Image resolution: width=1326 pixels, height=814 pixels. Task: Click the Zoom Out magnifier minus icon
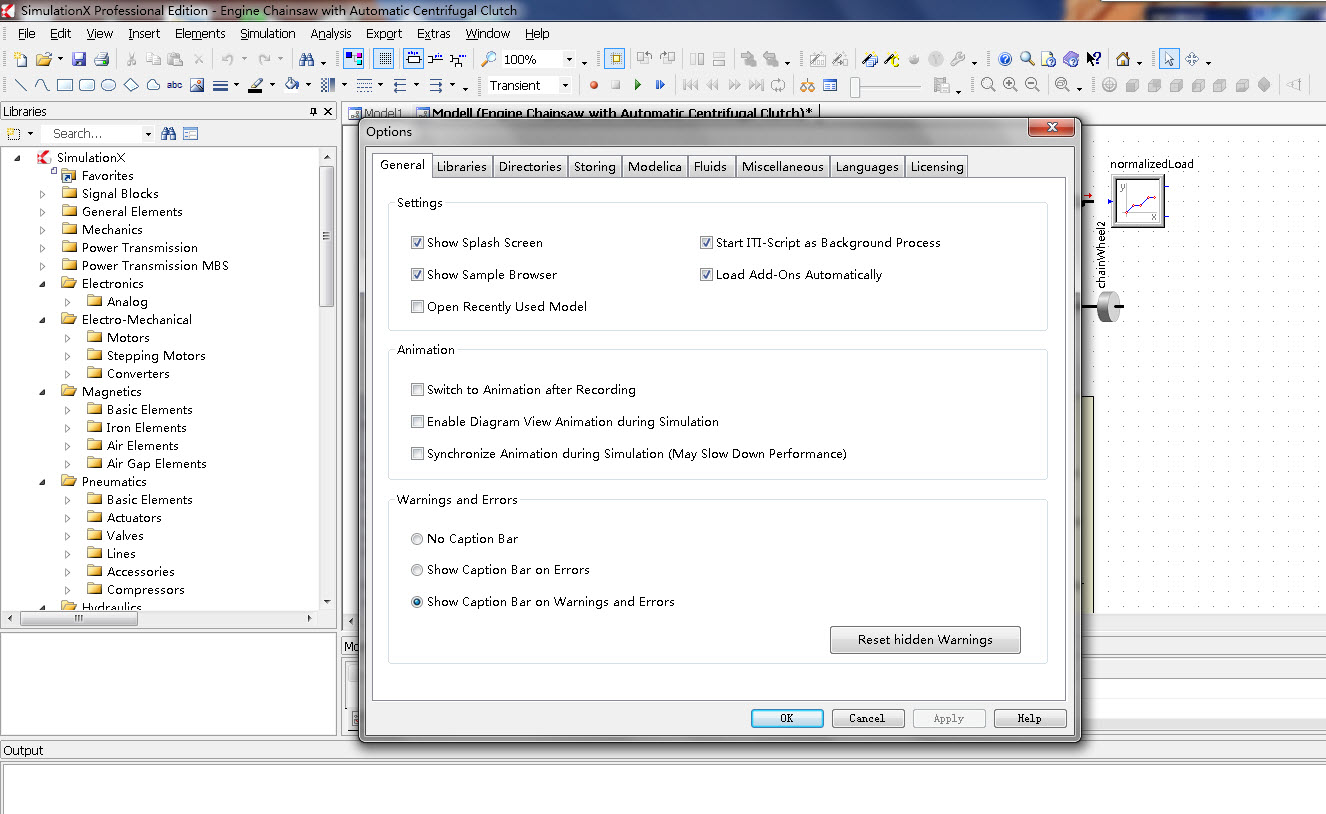(x=1032, y=85)
